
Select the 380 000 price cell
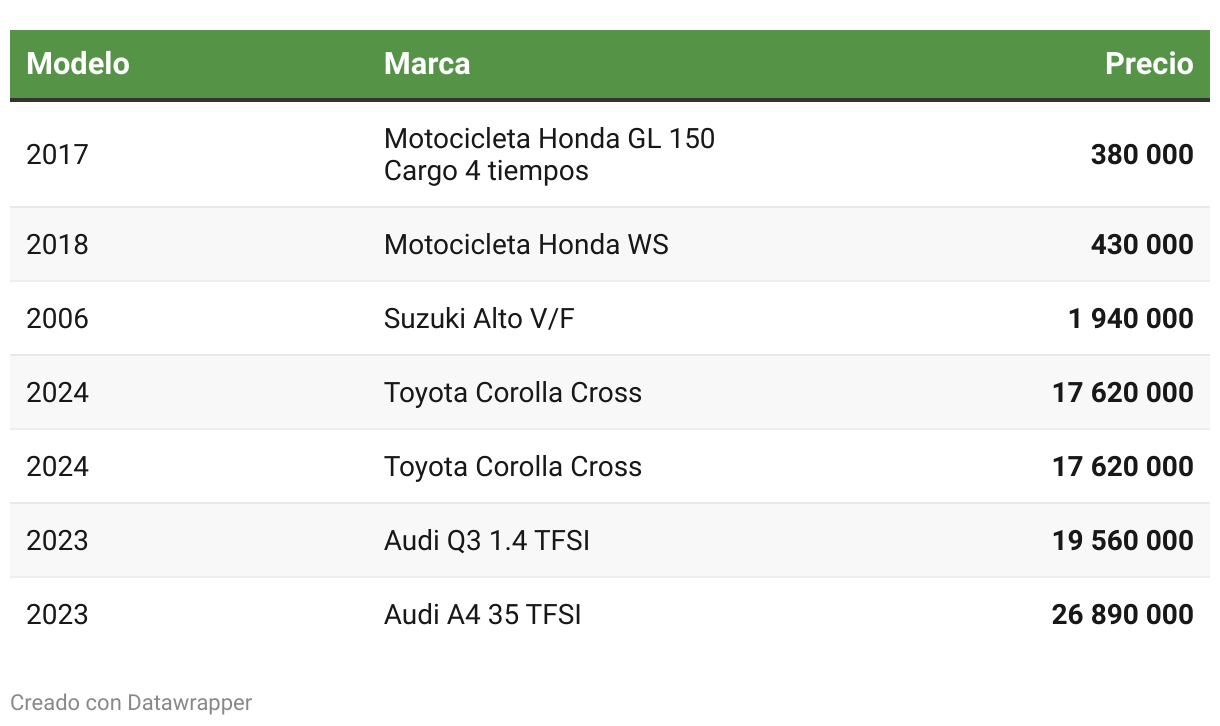click(1141, 155)
